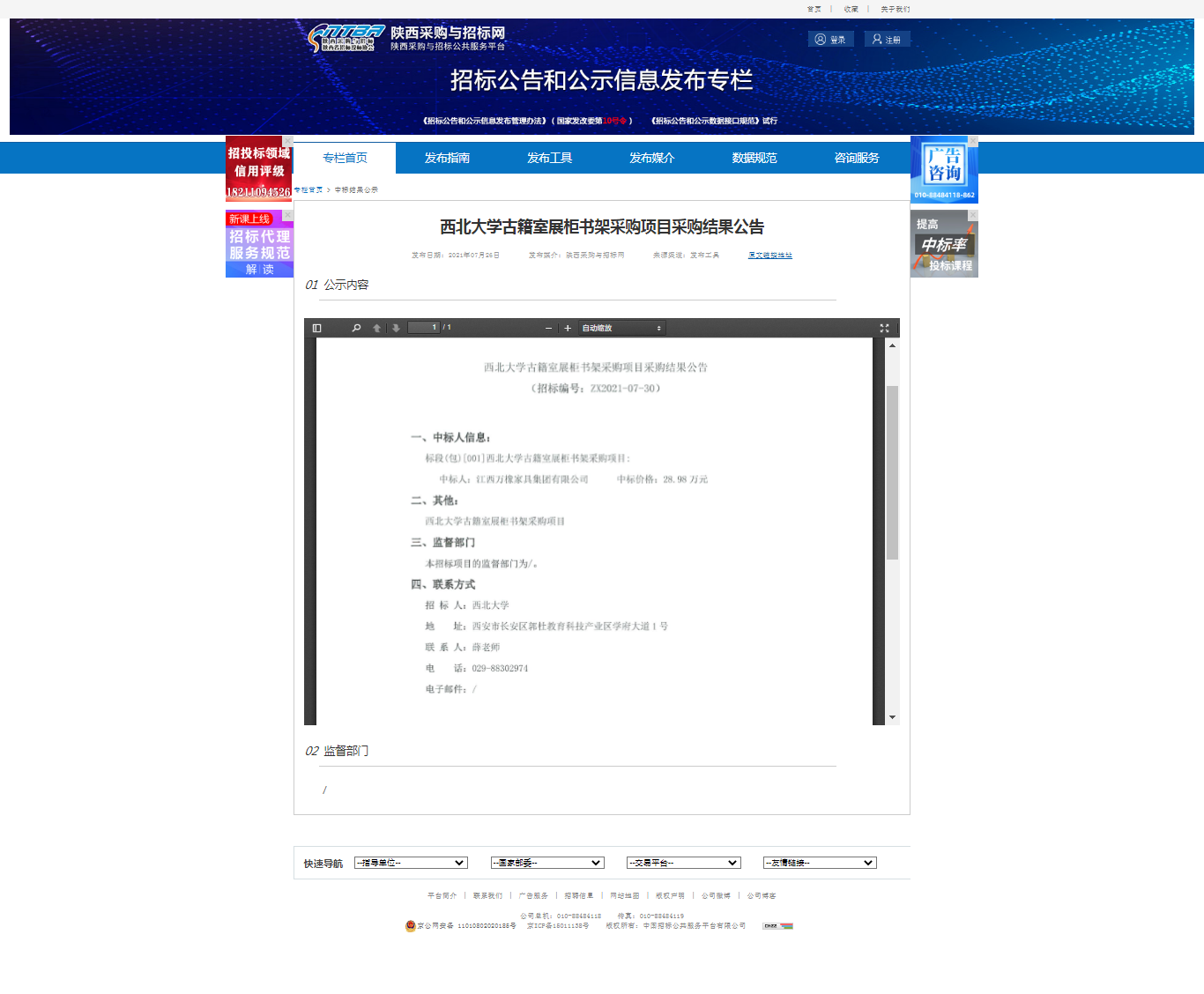
Task: Click the 注册 register icon button
Action: (x=887, y=40)
